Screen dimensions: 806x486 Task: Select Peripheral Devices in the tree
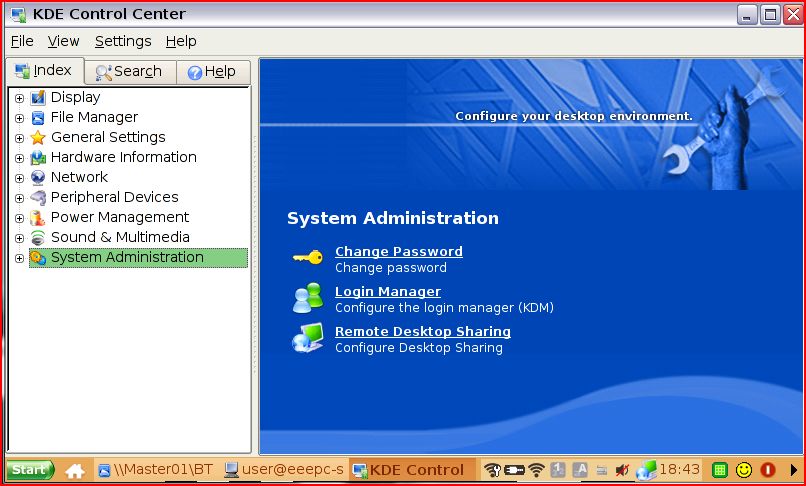tap(114, 197)
